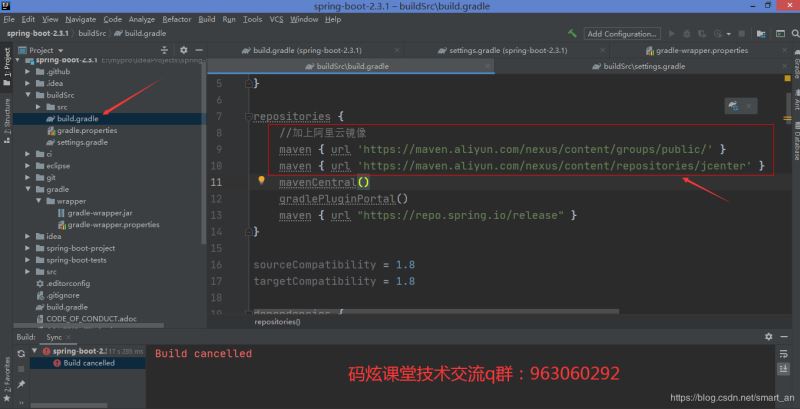Viewport: 800px width, 409px height.
Task: Click the green Build Project hammer icon
Action: coord(572,34)
